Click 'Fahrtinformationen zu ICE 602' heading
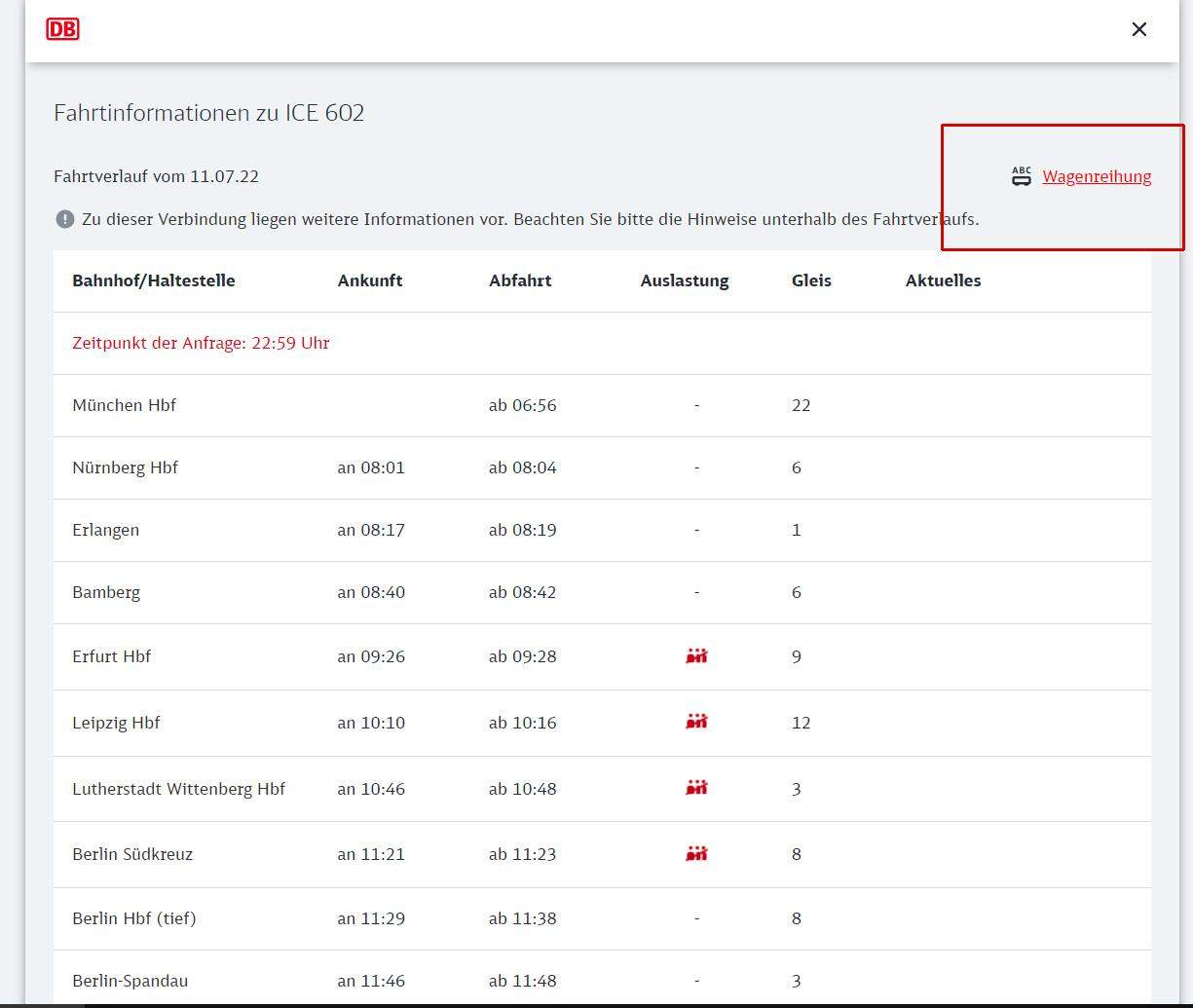The width and height of the screenshot is (1193, 1008). (x=209, y=113)
